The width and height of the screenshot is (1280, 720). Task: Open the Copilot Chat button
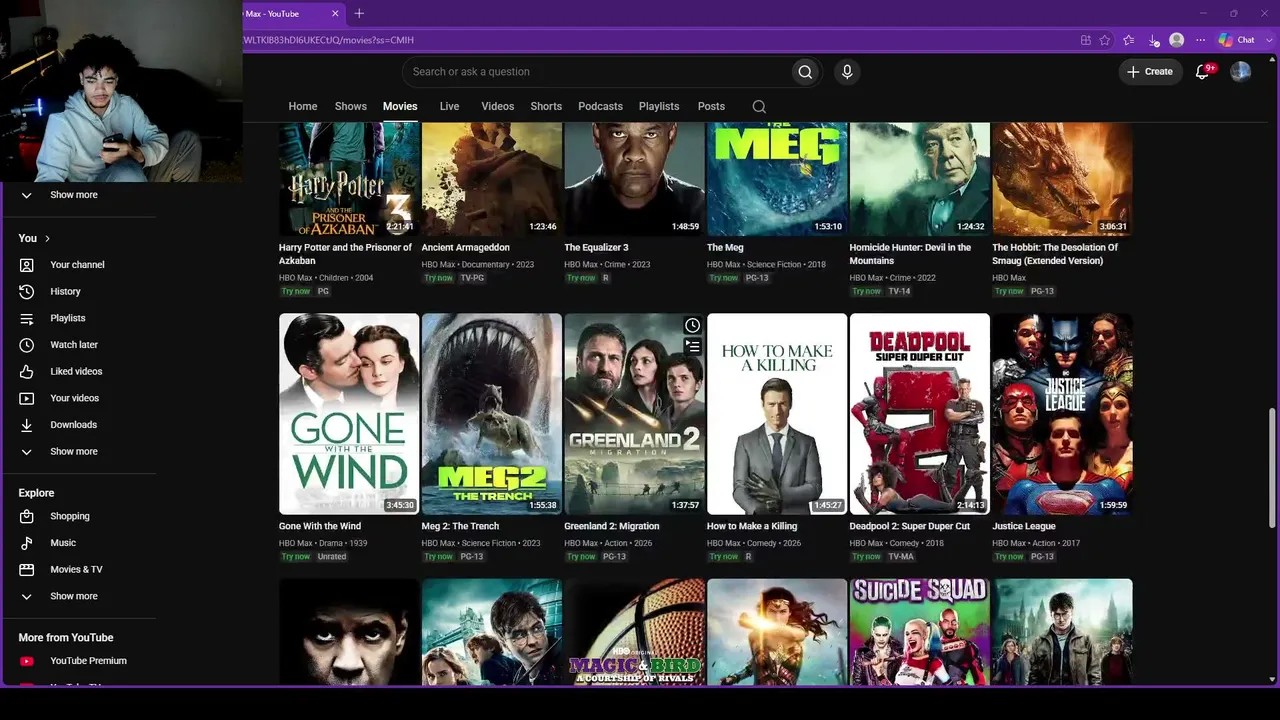[x=1236, y=40]
